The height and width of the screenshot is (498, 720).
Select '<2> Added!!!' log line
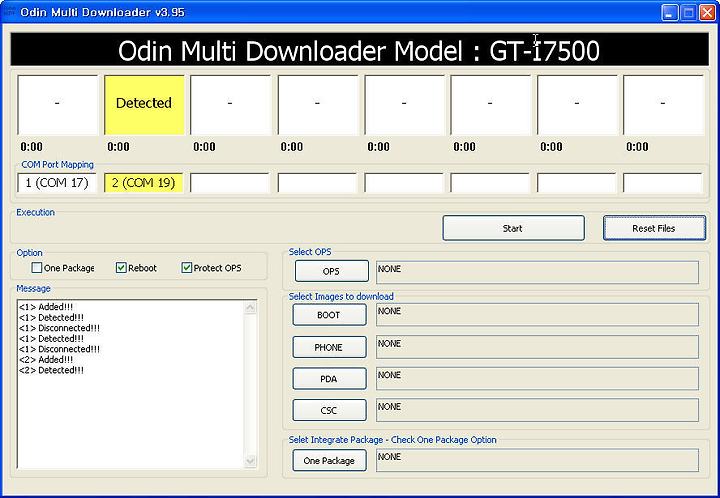(45, 359)
